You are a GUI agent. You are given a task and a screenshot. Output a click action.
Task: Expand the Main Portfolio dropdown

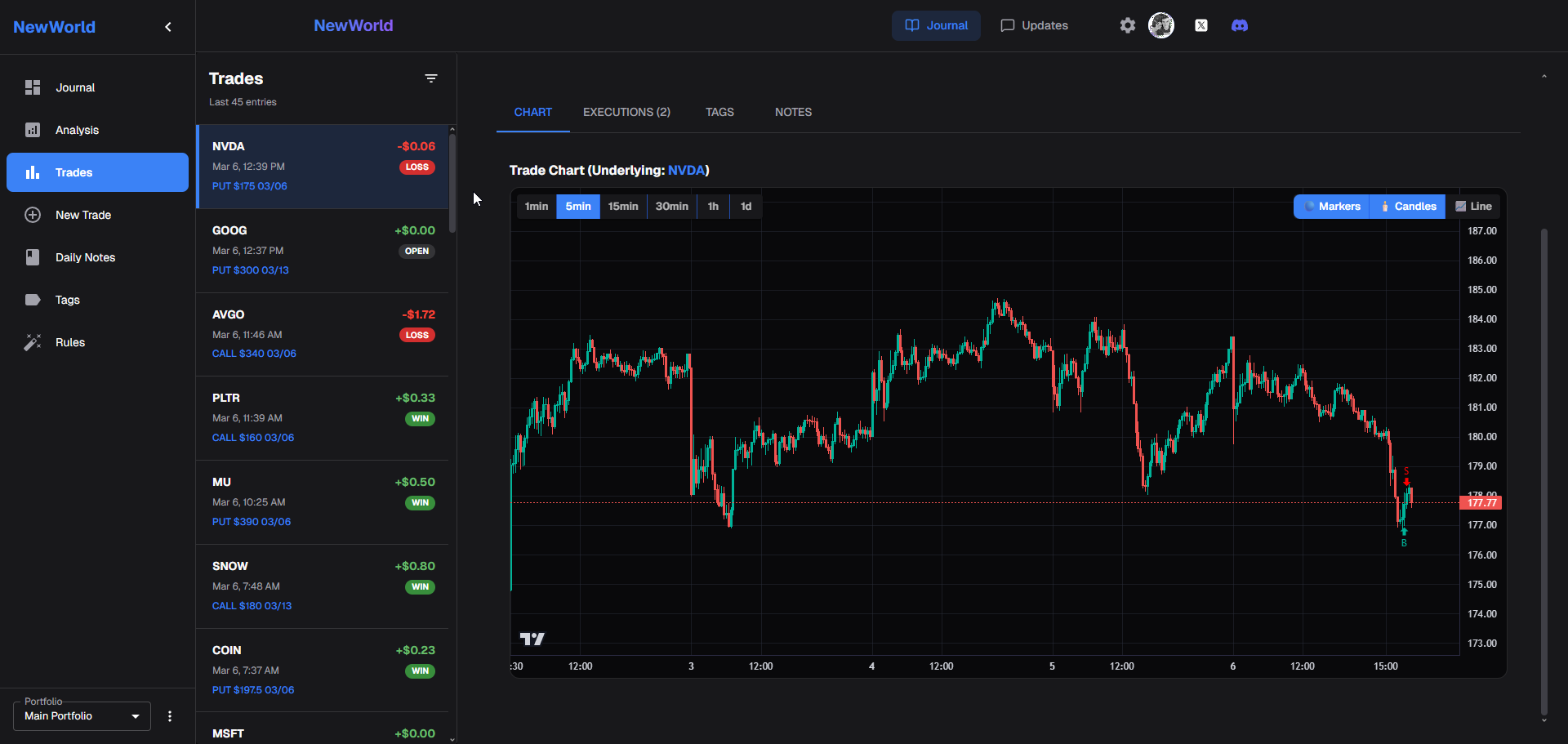(x=82, y=716)
